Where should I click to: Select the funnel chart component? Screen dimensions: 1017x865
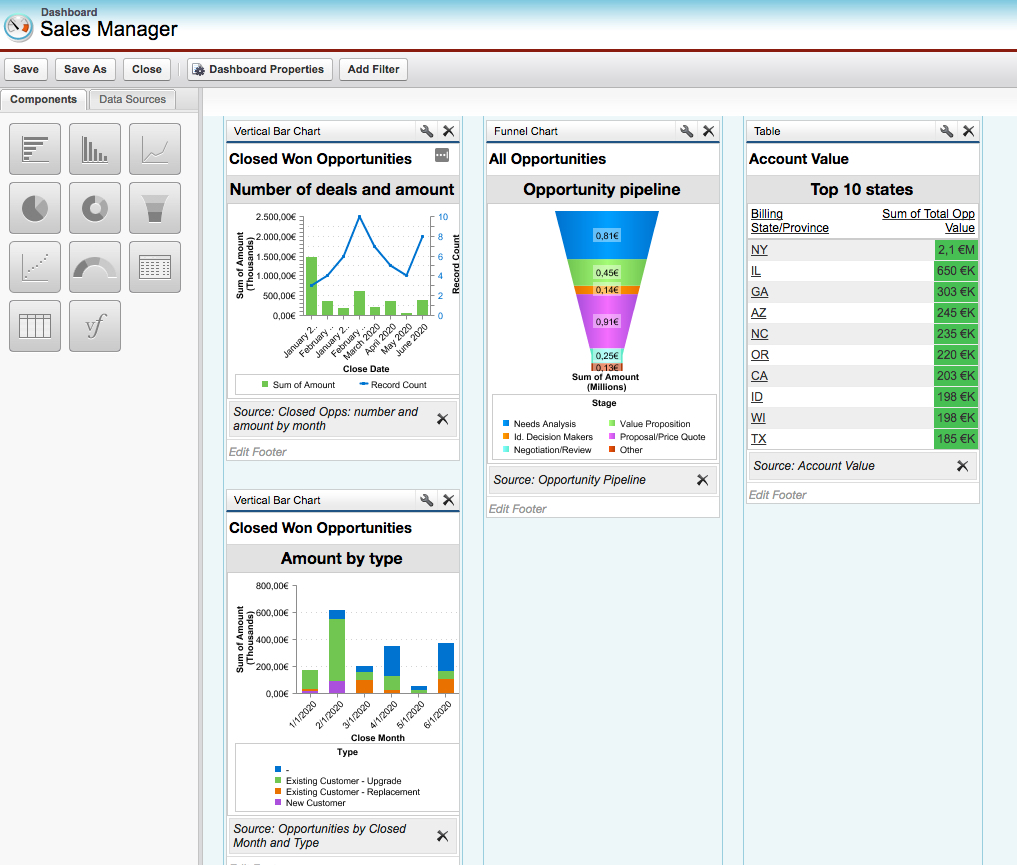155,208
